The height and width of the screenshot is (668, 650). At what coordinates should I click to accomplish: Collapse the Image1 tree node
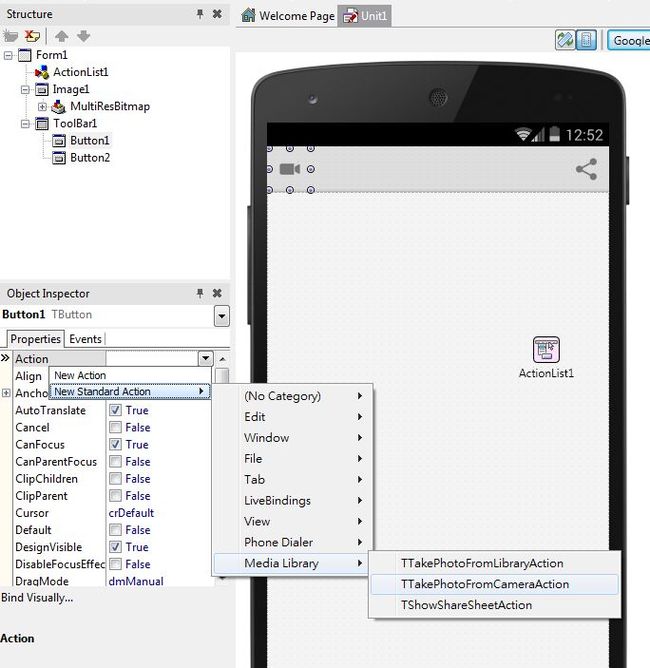[25, 89]
